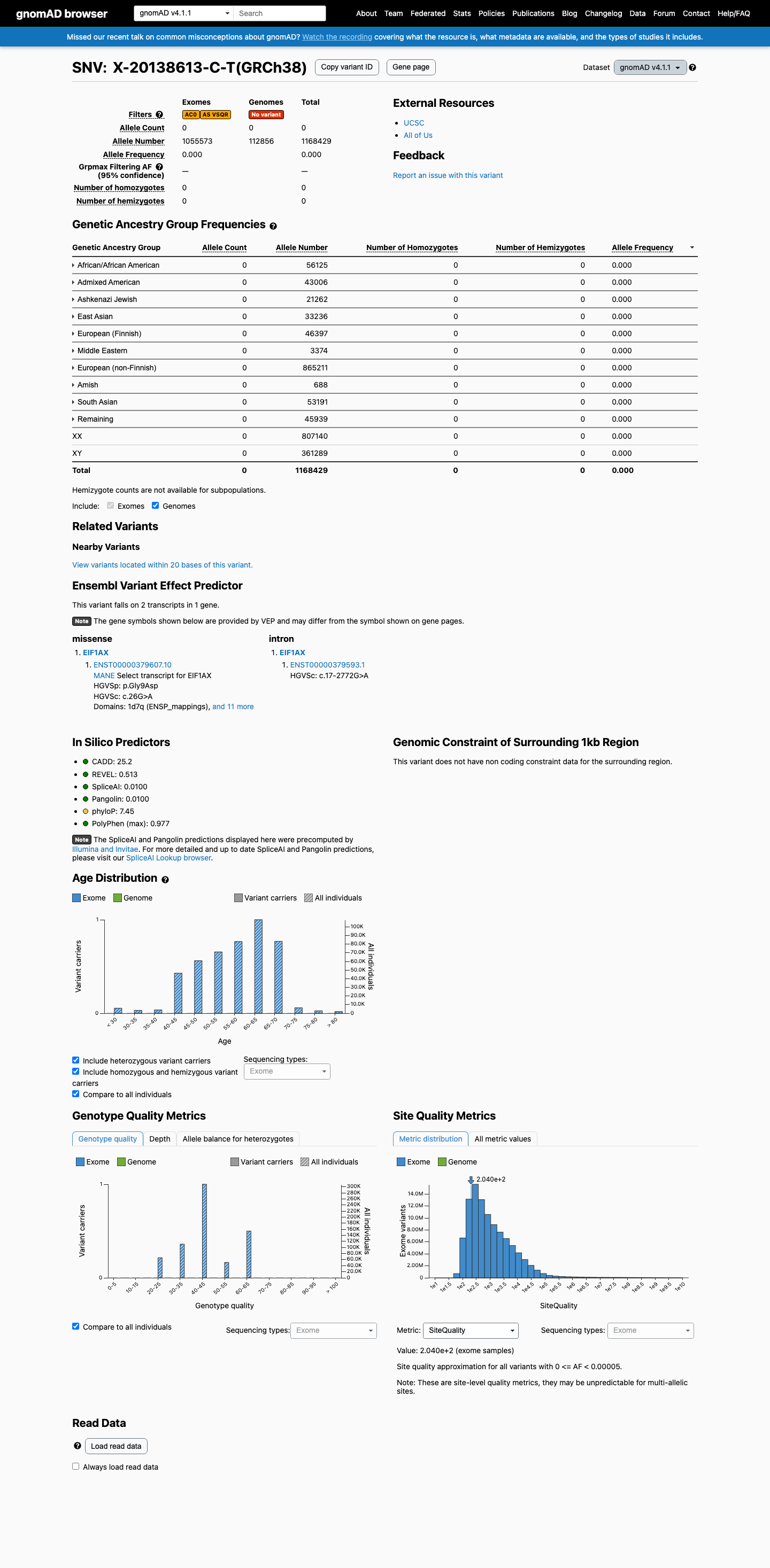Open Age Distribution Sequencing types dropdown
Image resolution: width=770 pixels, height=1568 pixels.
click(287, 1072)
